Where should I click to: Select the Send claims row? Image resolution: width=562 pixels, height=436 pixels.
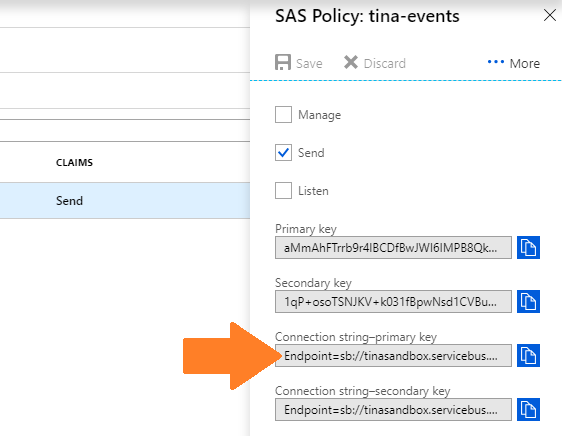tap(125, 200)
